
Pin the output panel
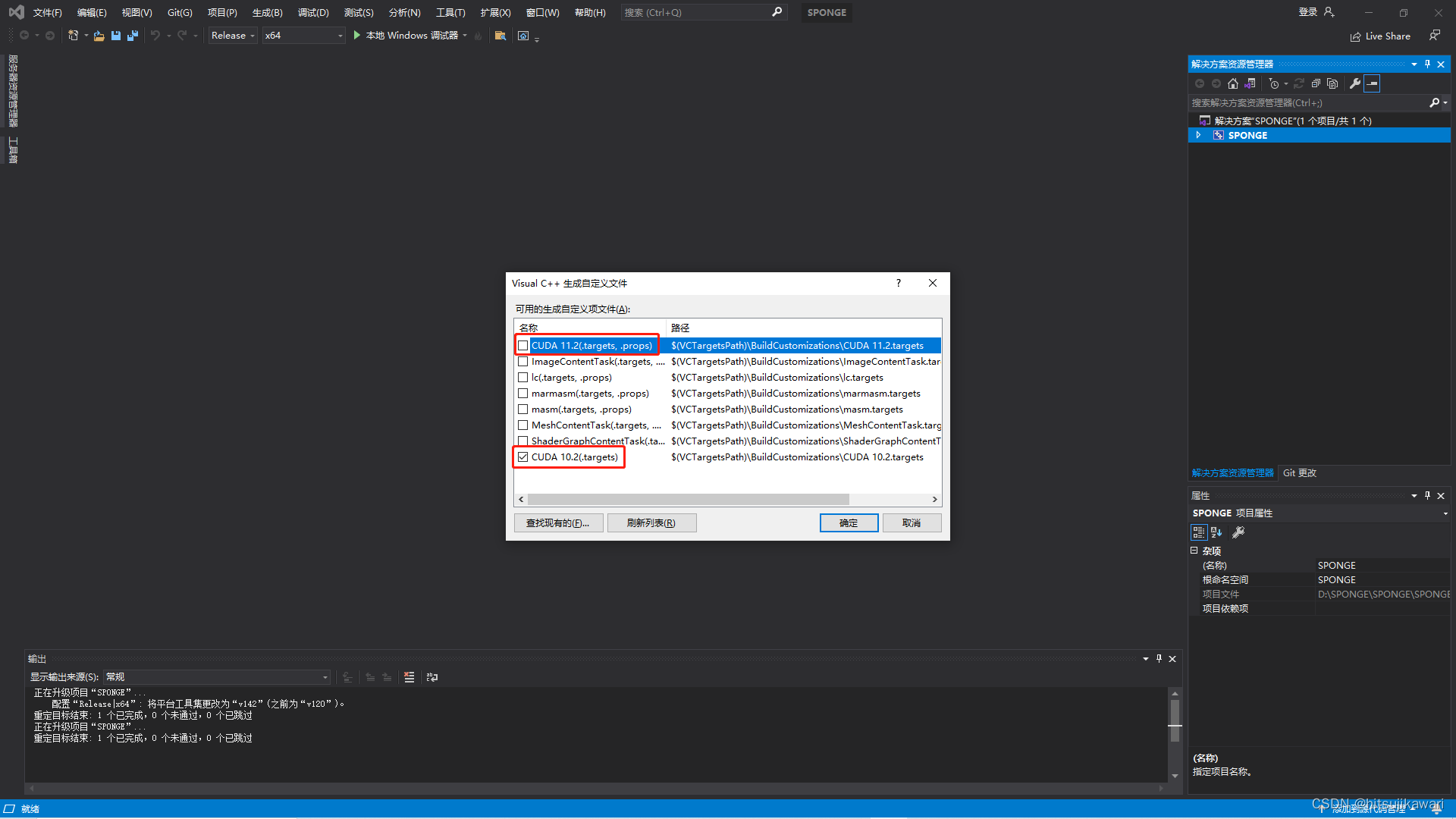point(1159,659)
